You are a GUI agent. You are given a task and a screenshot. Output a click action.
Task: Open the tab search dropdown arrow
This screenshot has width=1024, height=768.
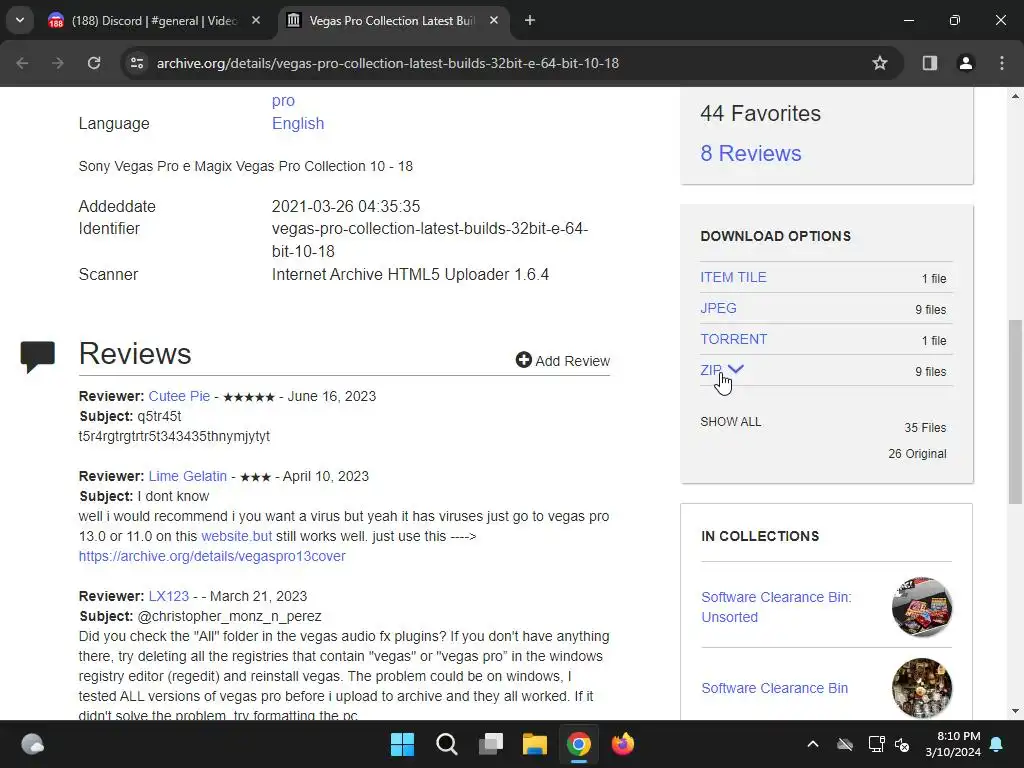[x=20, y=20]
